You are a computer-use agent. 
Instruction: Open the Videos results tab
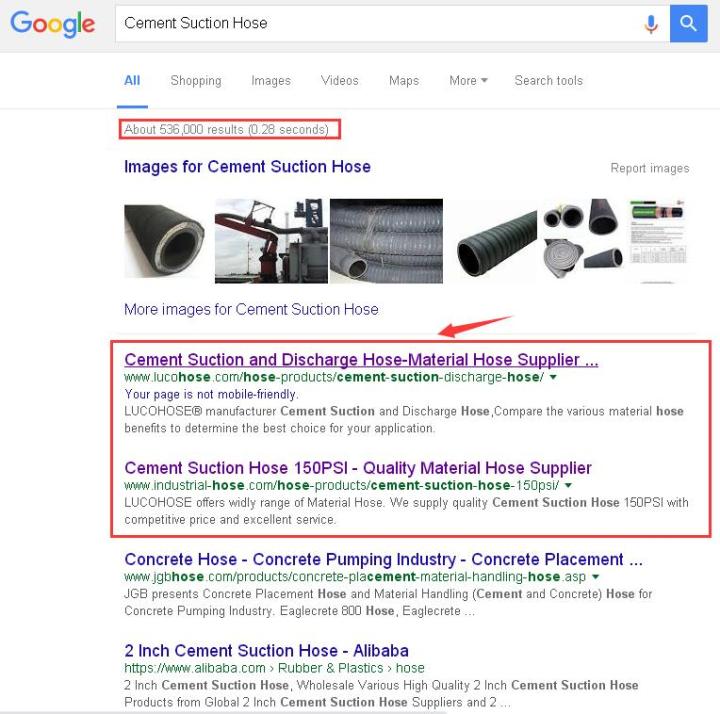[x=340, y=81]
